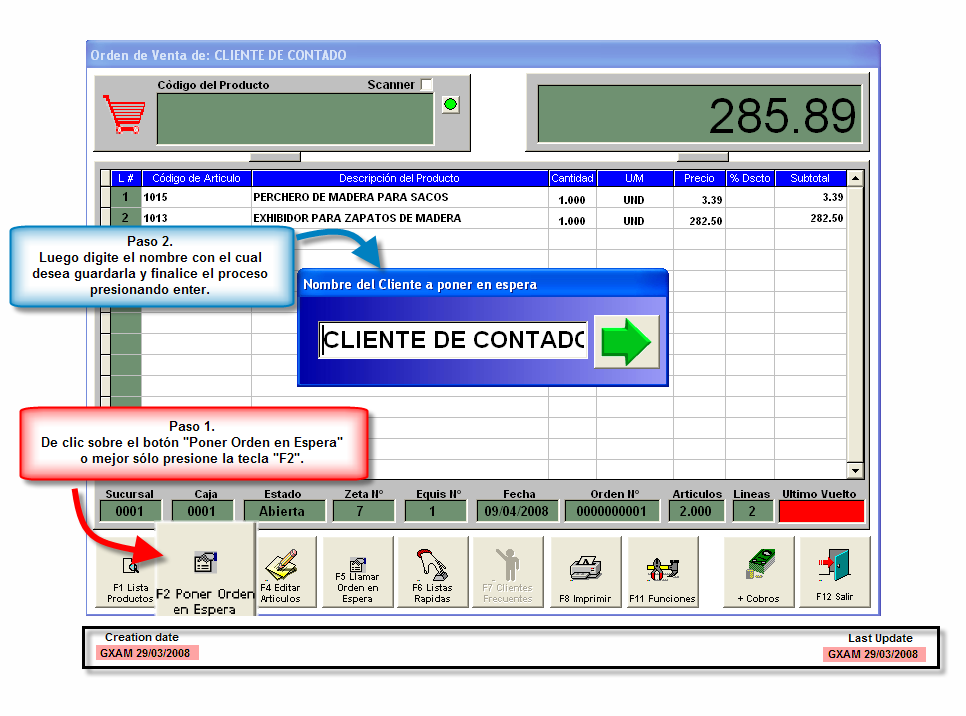Viewport: 966px width, 716px height.
Task: Open F6 Listas Rapidas
Action: [x=432, y=572]
